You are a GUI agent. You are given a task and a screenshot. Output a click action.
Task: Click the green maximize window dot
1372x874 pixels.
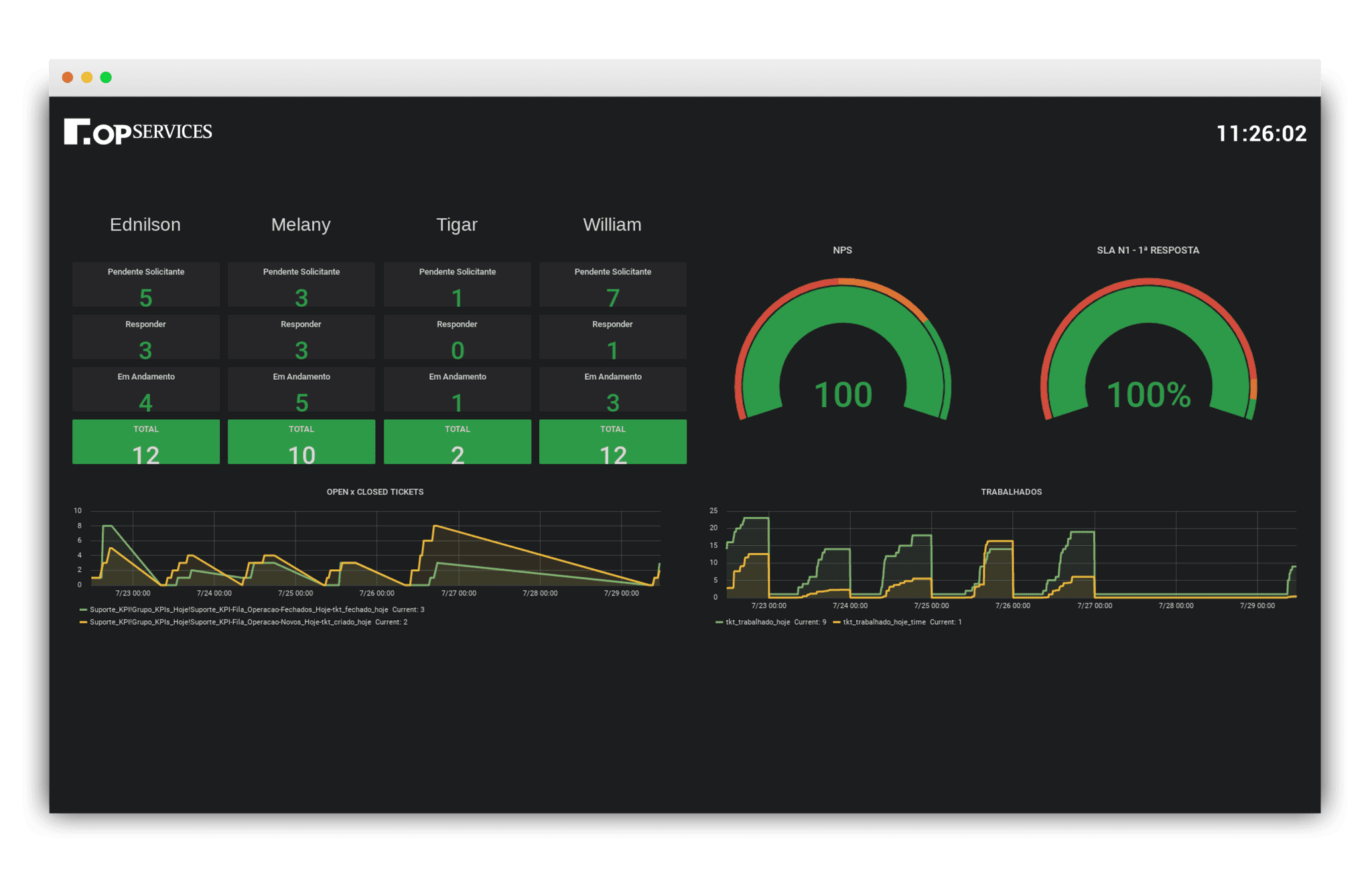pos(106,78)
